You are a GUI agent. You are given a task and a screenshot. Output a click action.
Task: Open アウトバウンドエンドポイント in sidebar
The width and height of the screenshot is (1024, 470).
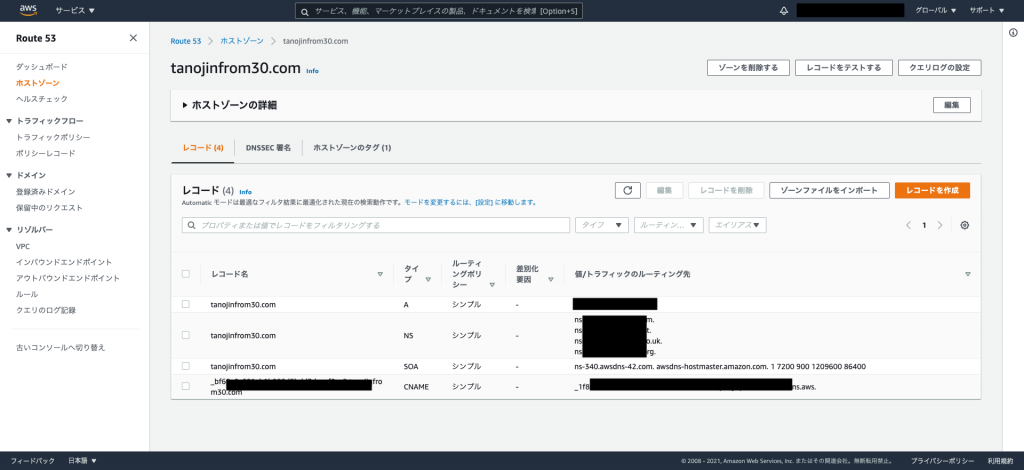(x=68, y=278)
